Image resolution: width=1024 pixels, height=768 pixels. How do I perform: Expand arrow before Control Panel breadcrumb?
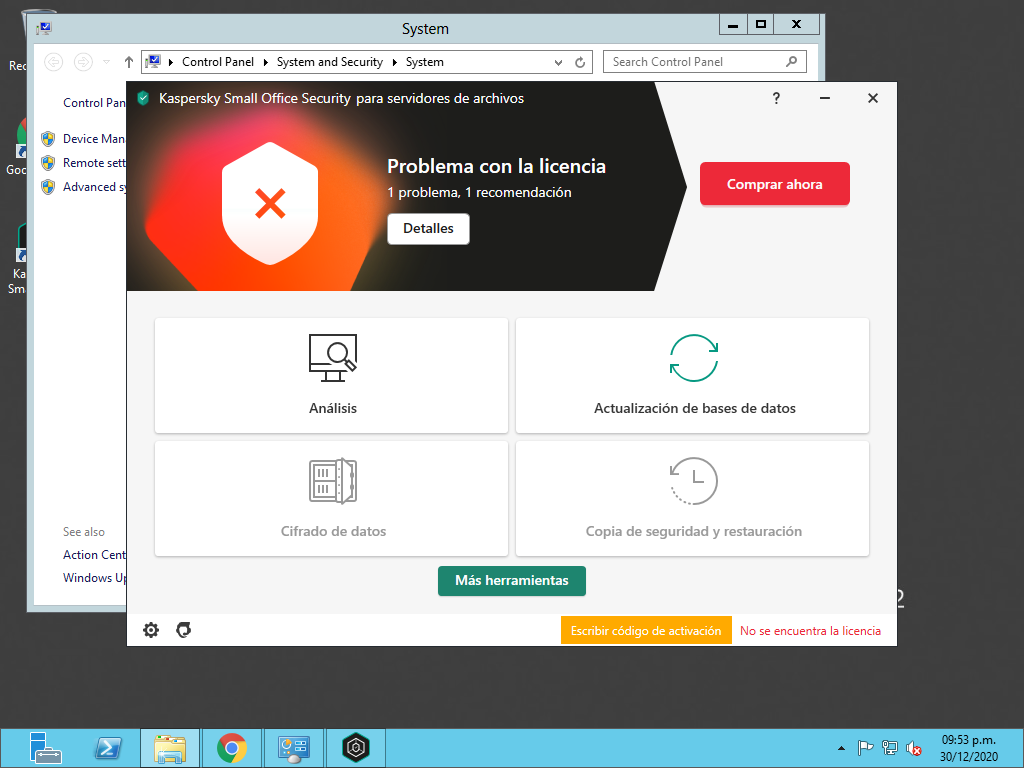[171, 62]
